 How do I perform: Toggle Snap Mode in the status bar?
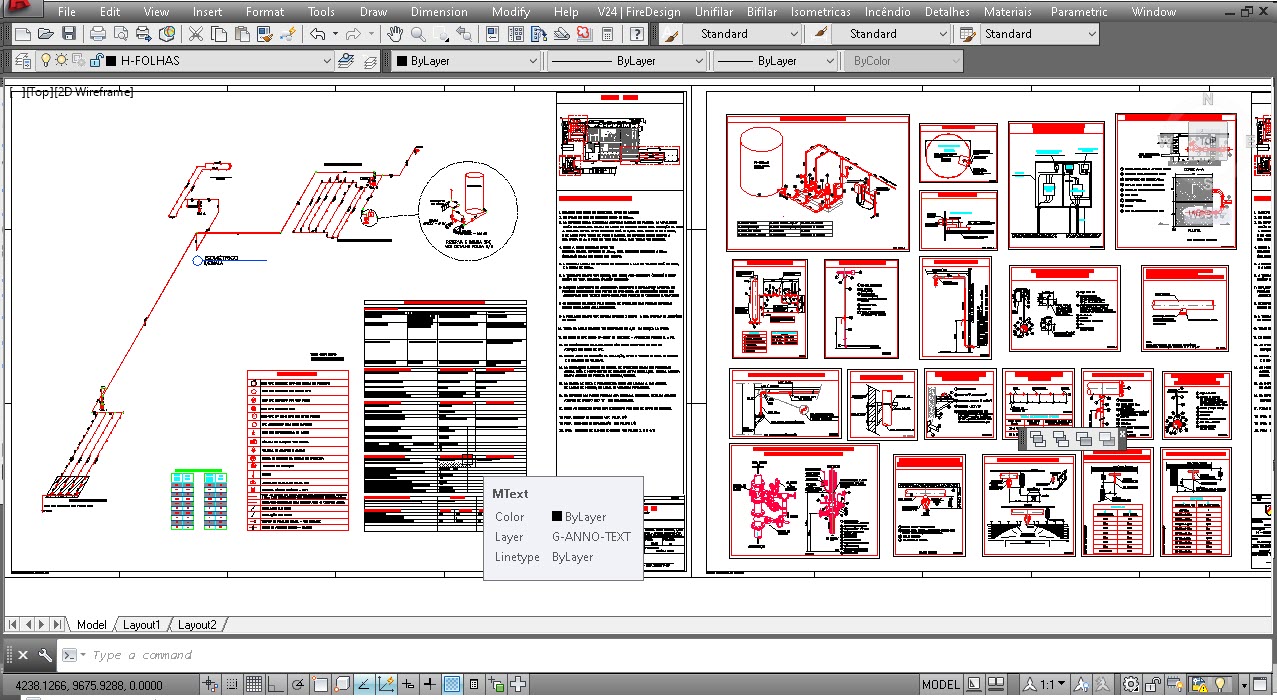(232, 685)
